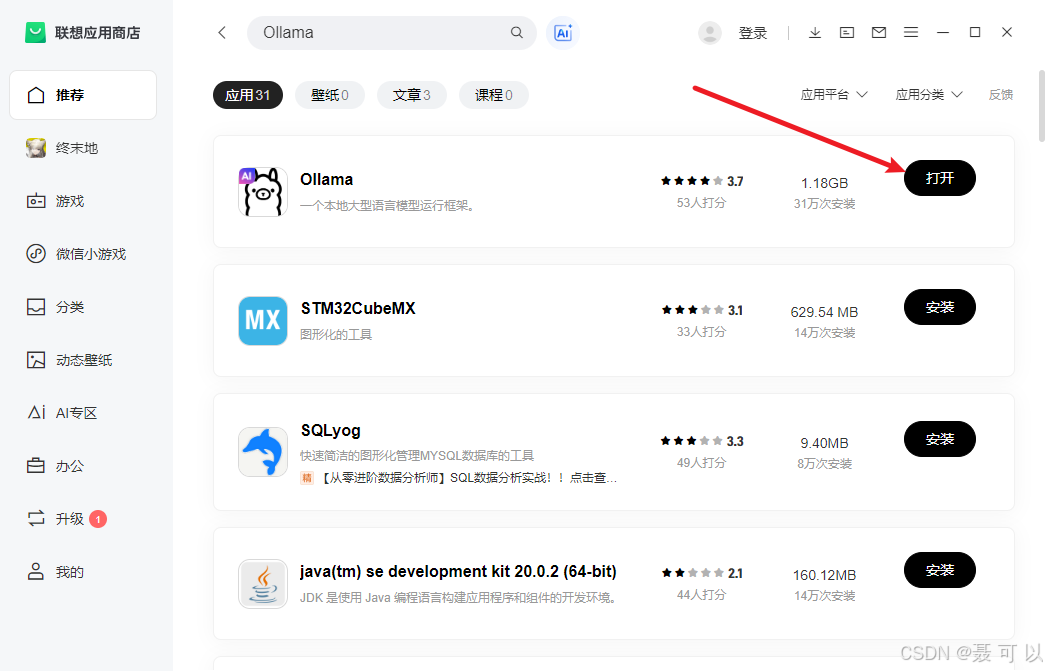Click 打开 to launch Ollama
Viewport: 1047px width, 671px height.
coord(939,178)
